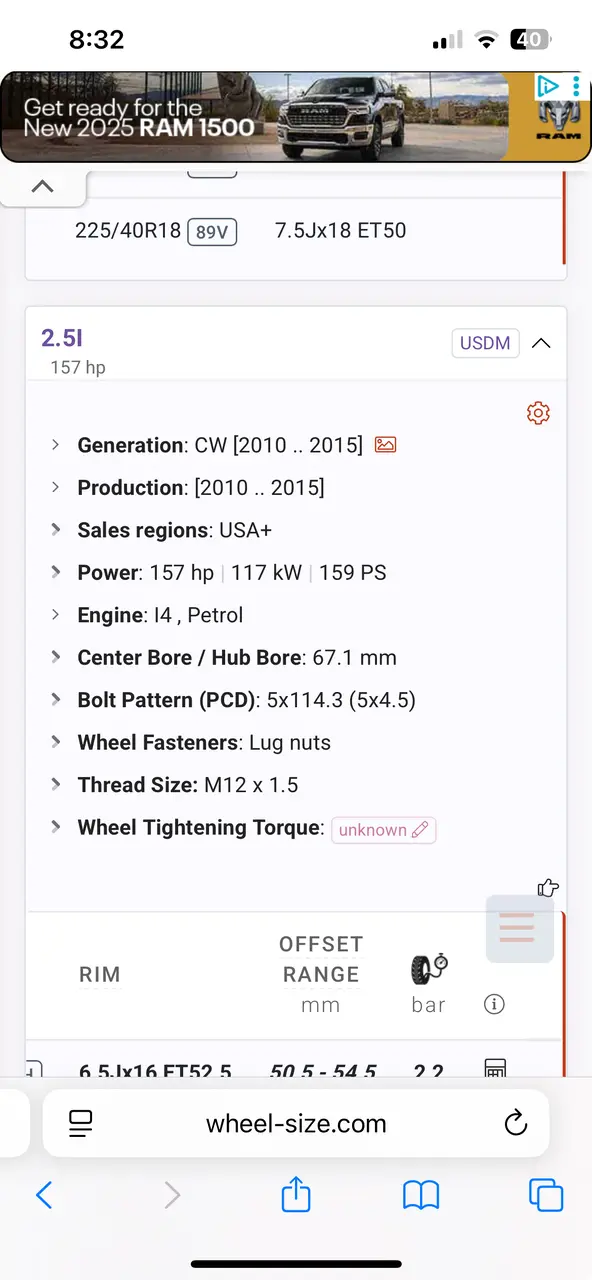
Task: Open reader/page options icon in address bar
Action: pyautogui.click(x=81, y=1123)
